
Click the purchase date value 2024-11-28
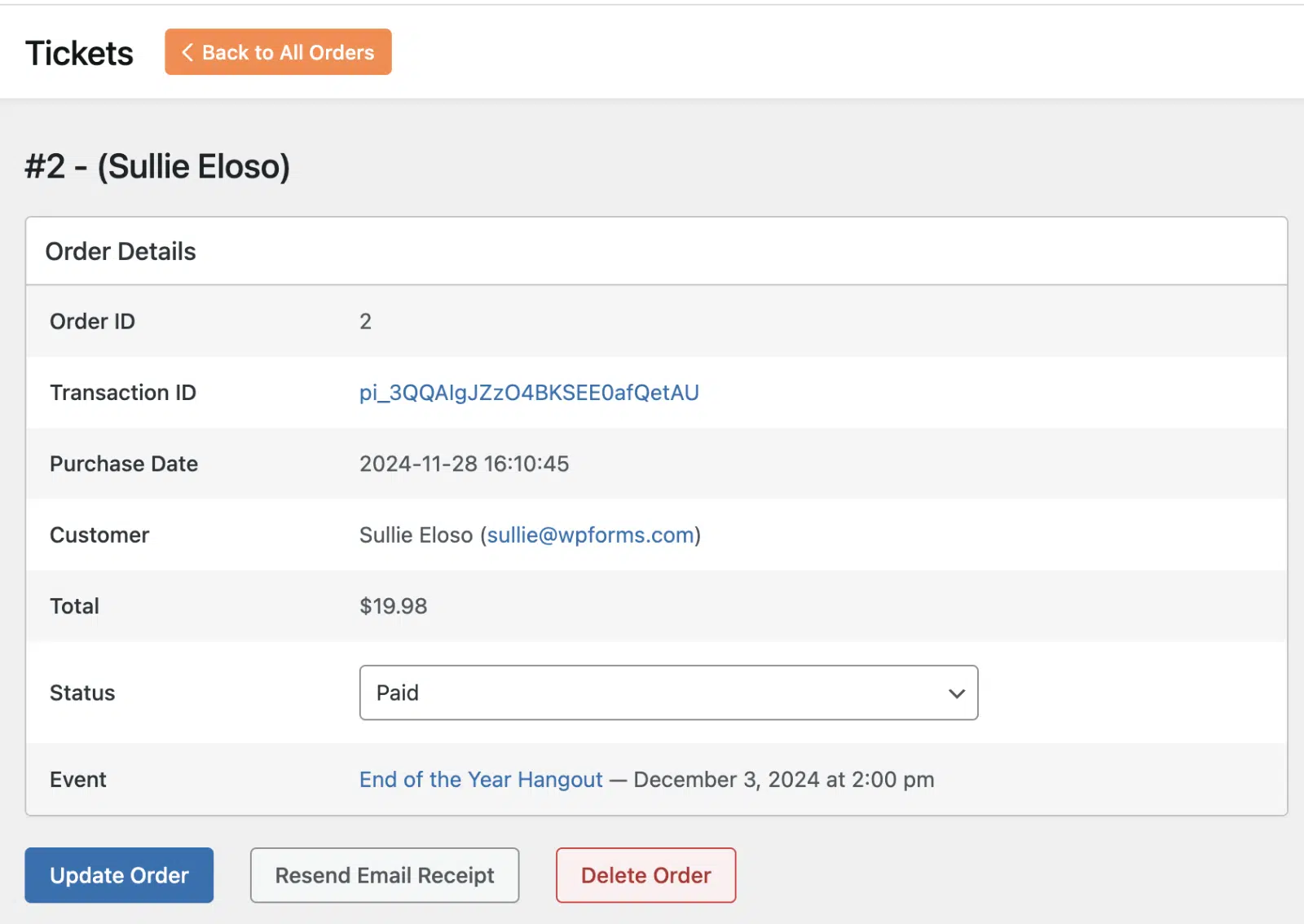(x=418, y=464)
